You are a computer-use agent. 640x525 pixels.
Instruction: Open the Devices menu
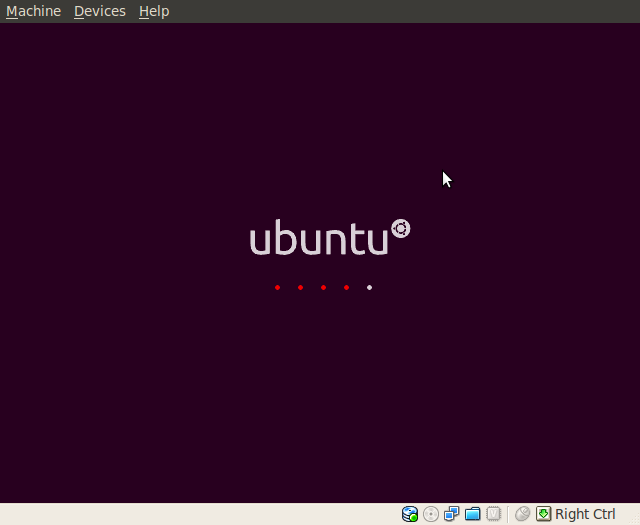(x=100, y=11)
